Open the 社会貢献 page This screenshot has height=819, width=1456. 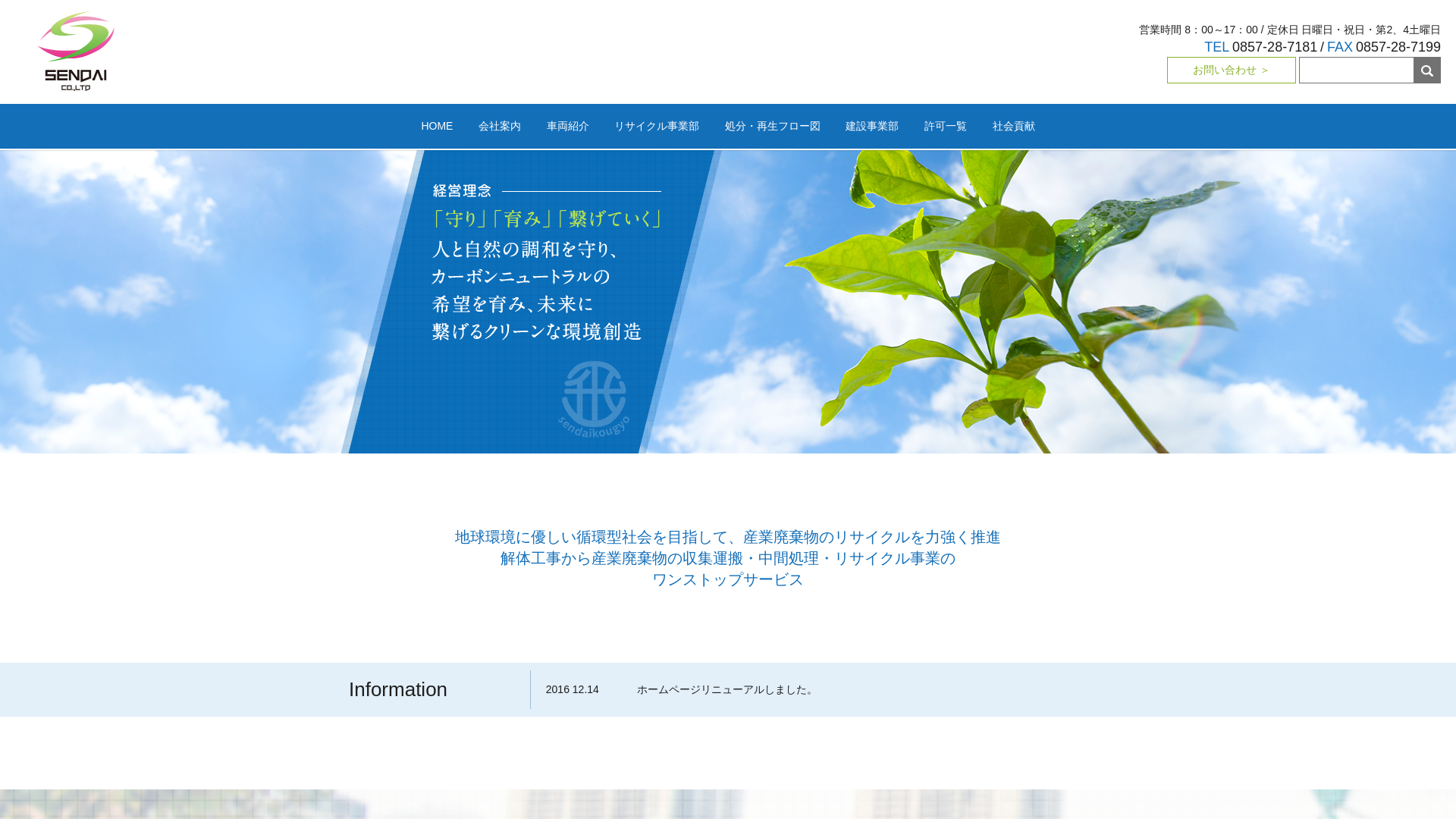[x=1014, y=126]
